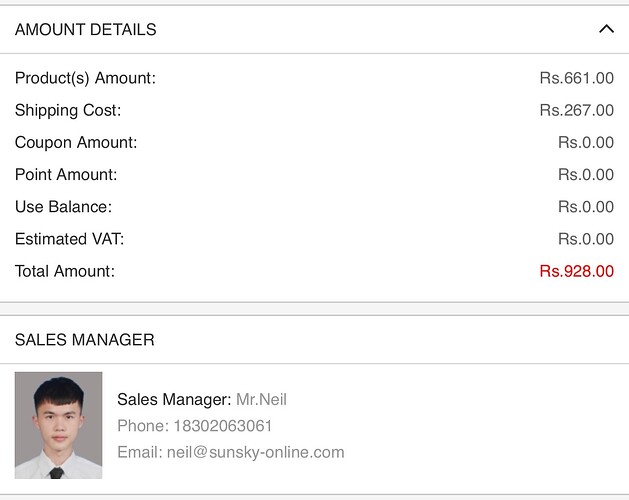The image size is (629, 500).
Task: Click the Estimated VAT label
Action: pyautogui.click(x=69, y=239)
